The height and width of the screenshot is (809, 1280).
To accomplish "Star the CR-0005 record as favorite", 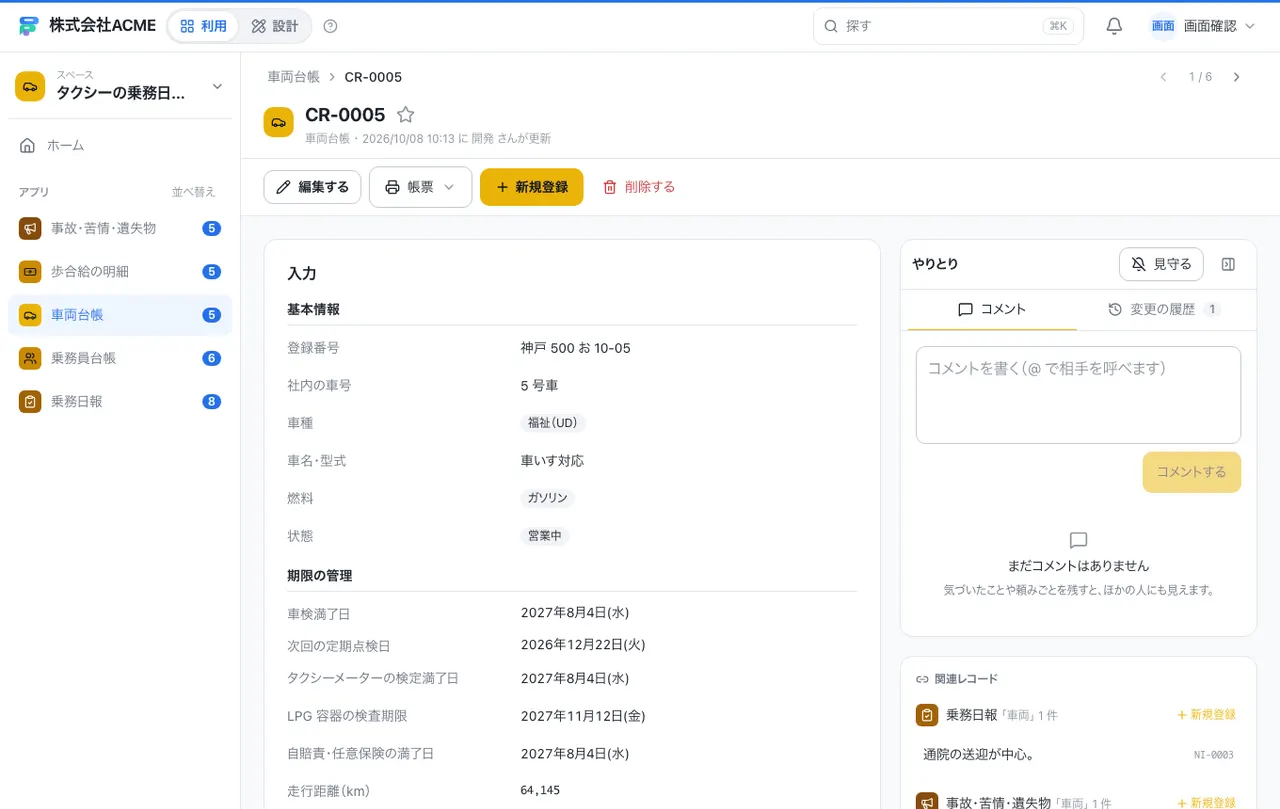I will point(405,115).
